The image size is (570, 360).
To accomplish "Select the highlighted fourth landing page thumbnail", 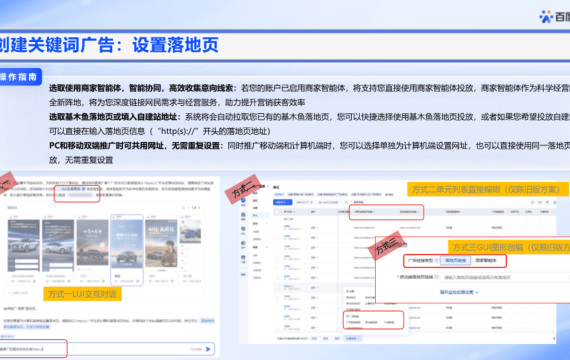I will point(127,250).
